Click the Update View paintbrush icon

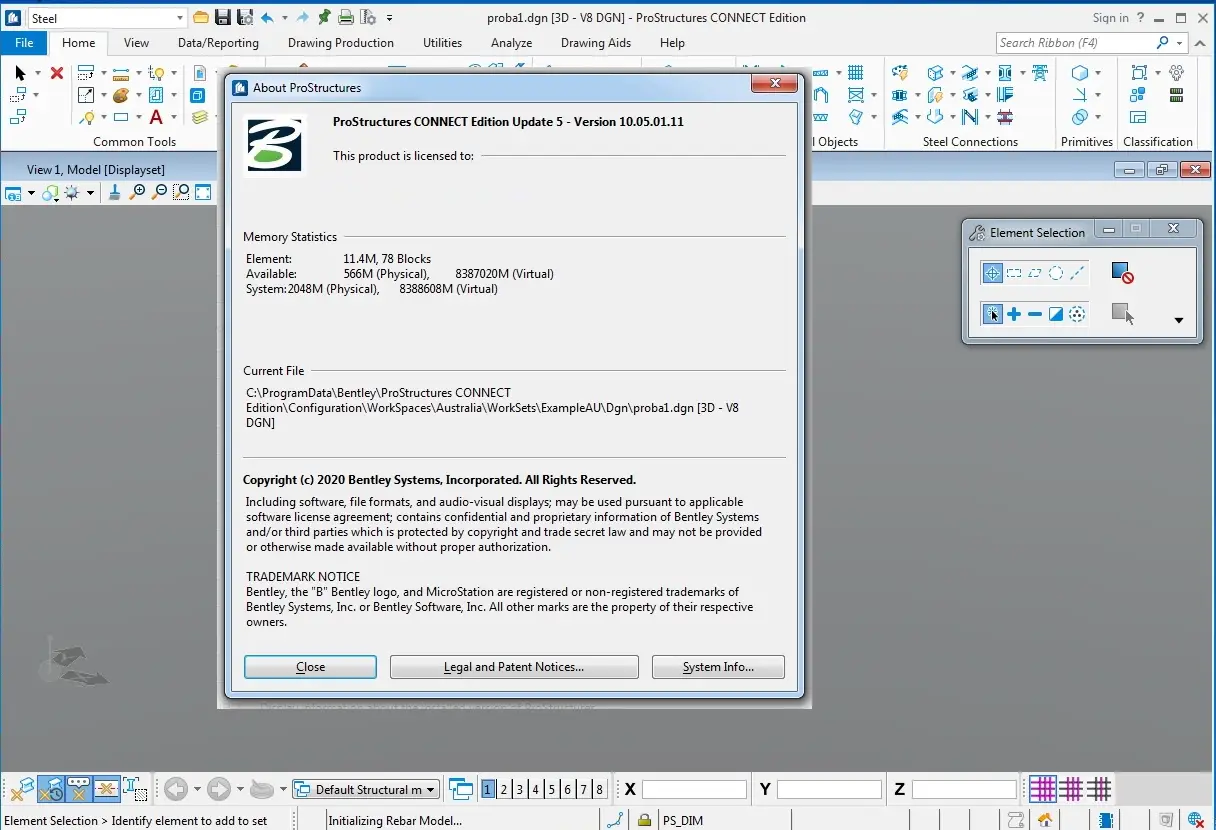click(x=115, y=192)
